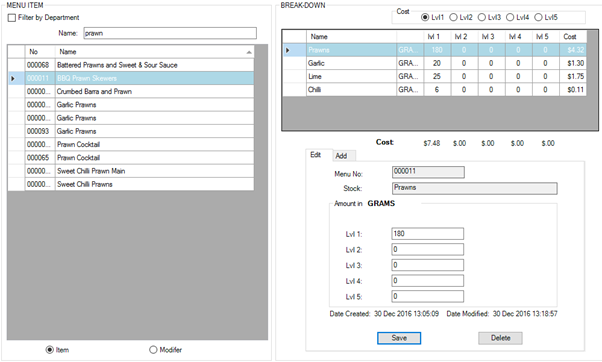Click the $0.11 cost cell for Chilli
602x362 pixels.
(572, 90)
